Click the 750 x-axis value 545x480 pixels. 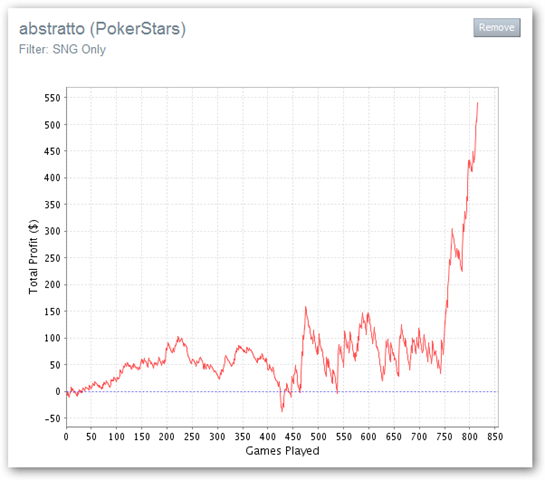[x=444, y=437]
